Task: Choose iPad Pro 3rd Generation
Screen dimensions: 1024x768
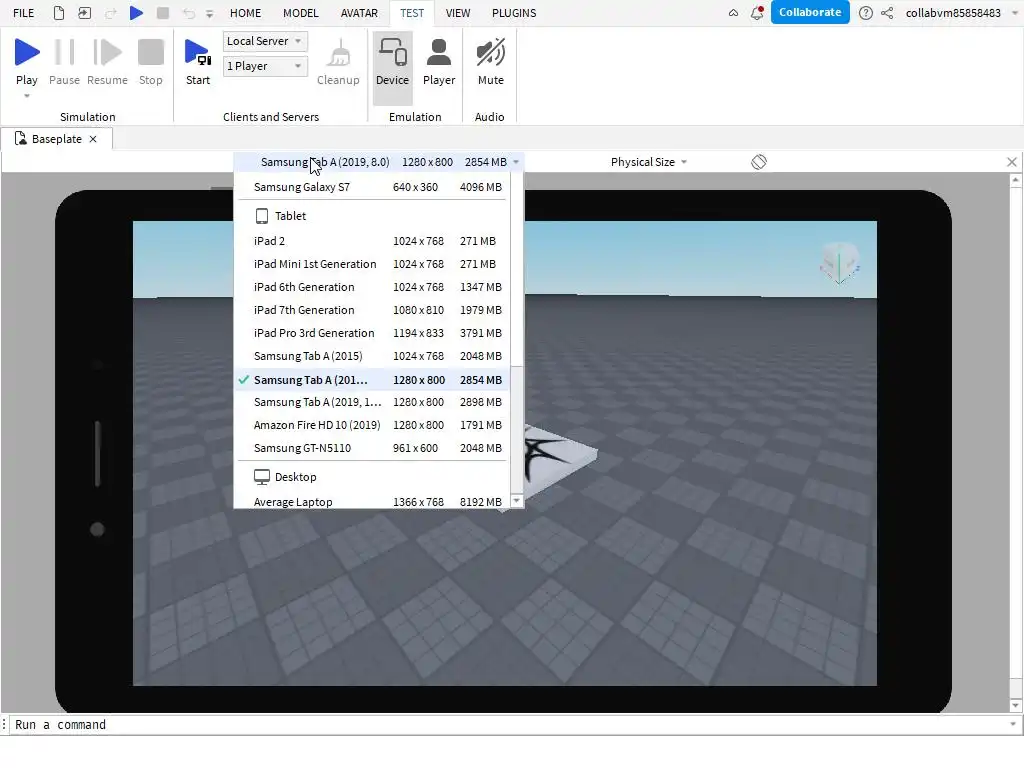Action: (x=372, y=333)
